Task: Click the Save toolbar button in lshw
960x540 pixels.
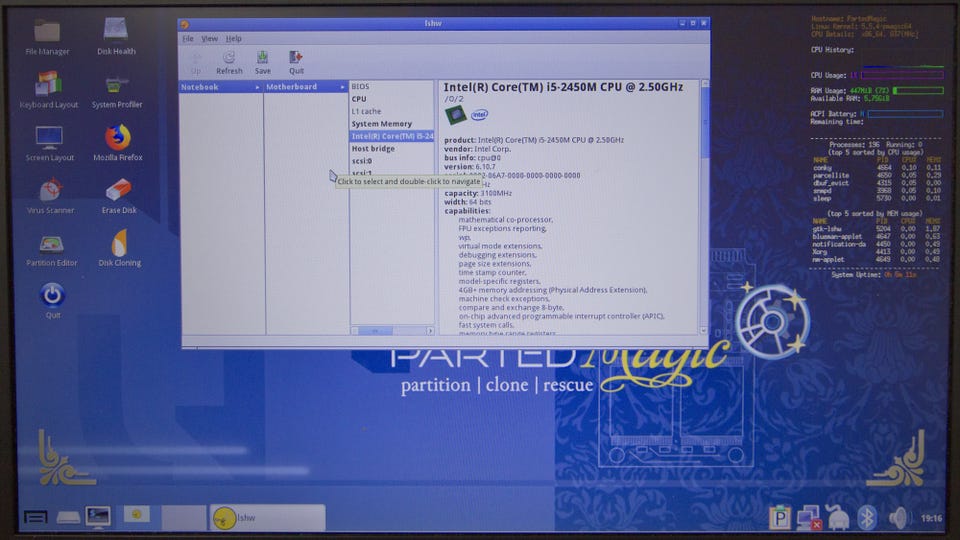Action: pyautogui.click(x=263, y=62)
